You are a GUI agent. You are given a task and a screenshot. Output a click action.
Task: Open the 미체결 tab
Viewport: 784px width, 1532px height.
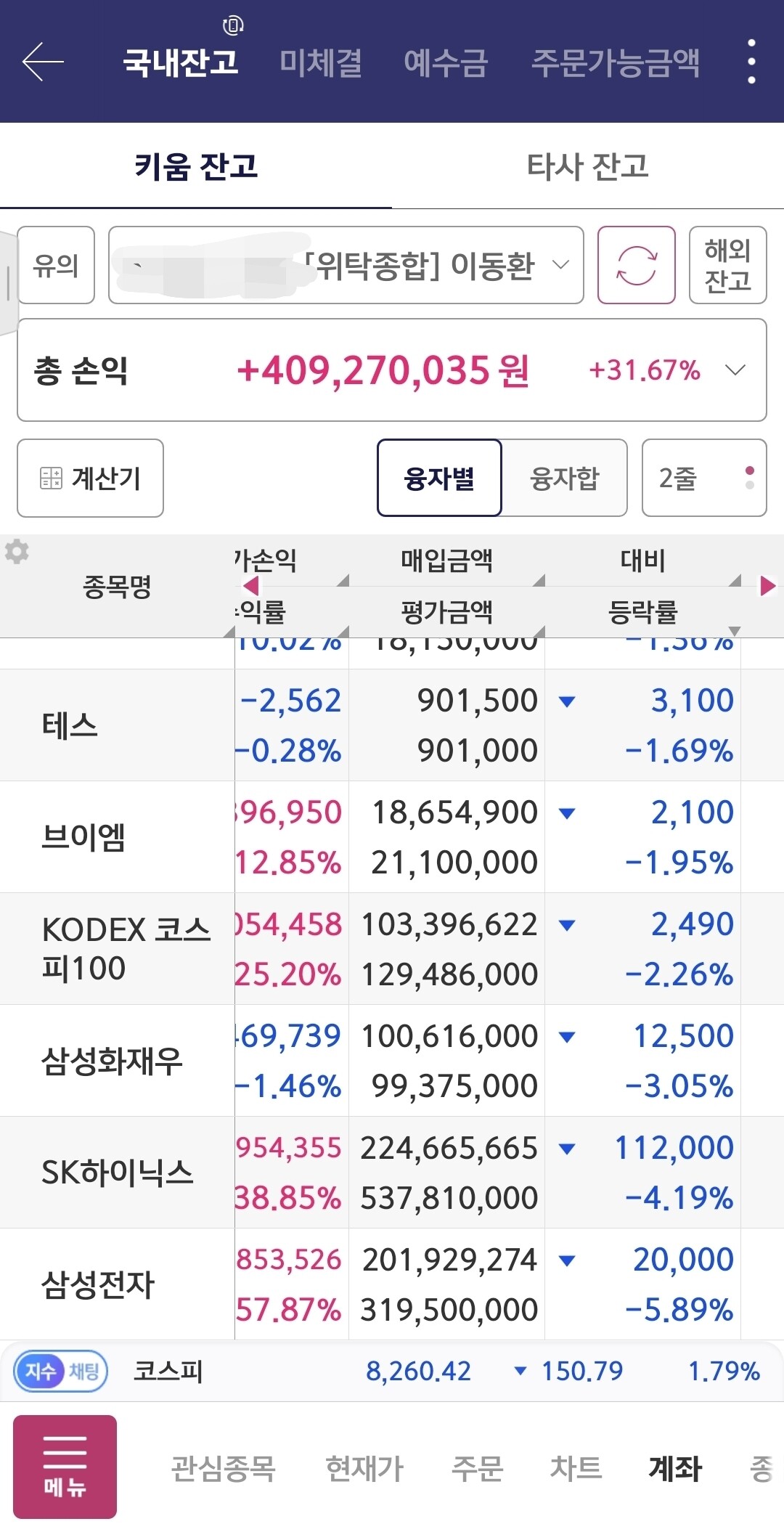[321, 62]
